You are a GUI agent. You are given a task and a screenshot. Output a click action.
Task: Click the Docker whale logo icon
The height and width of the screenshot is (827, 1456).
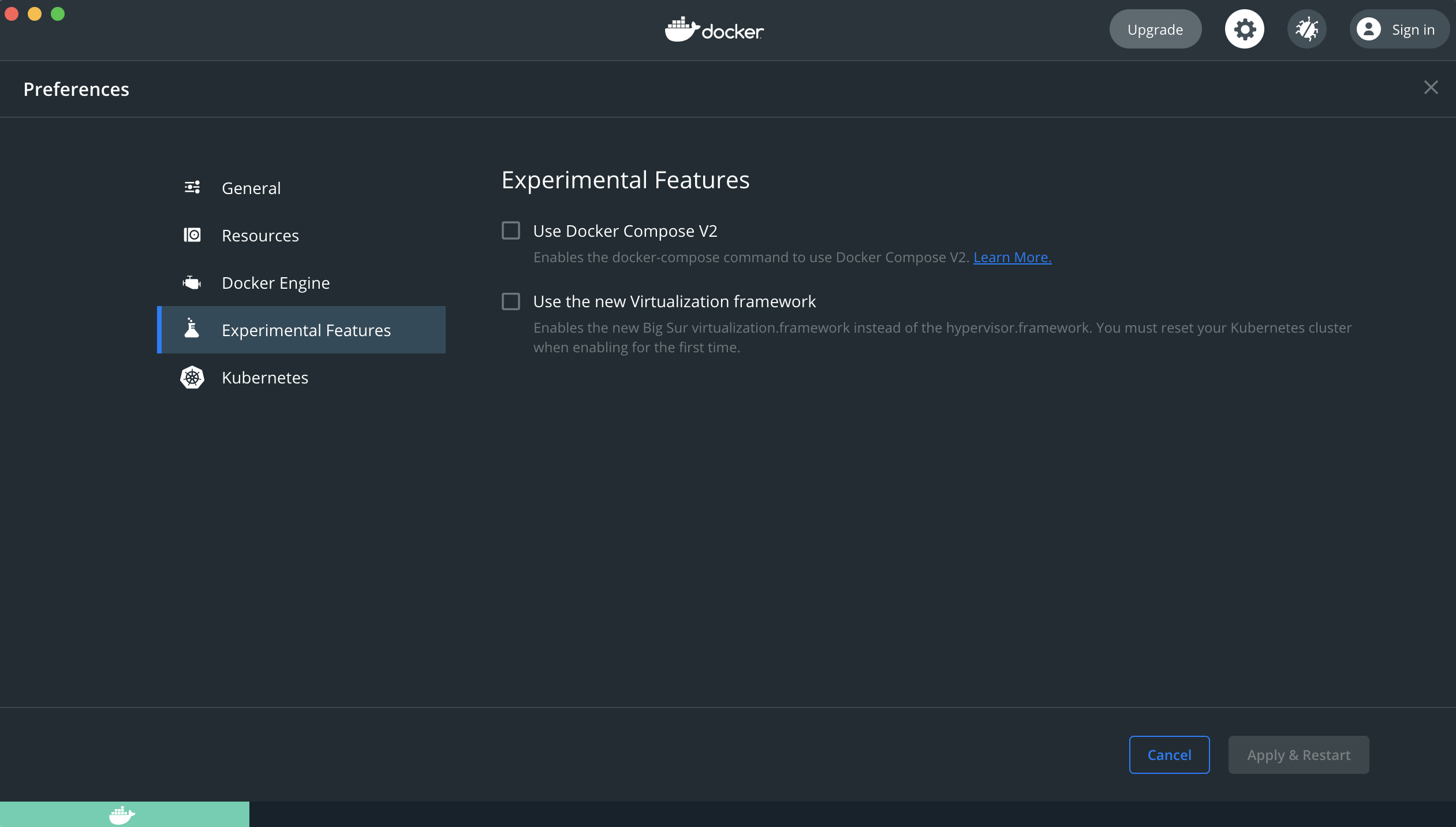(x=682, y=27)
